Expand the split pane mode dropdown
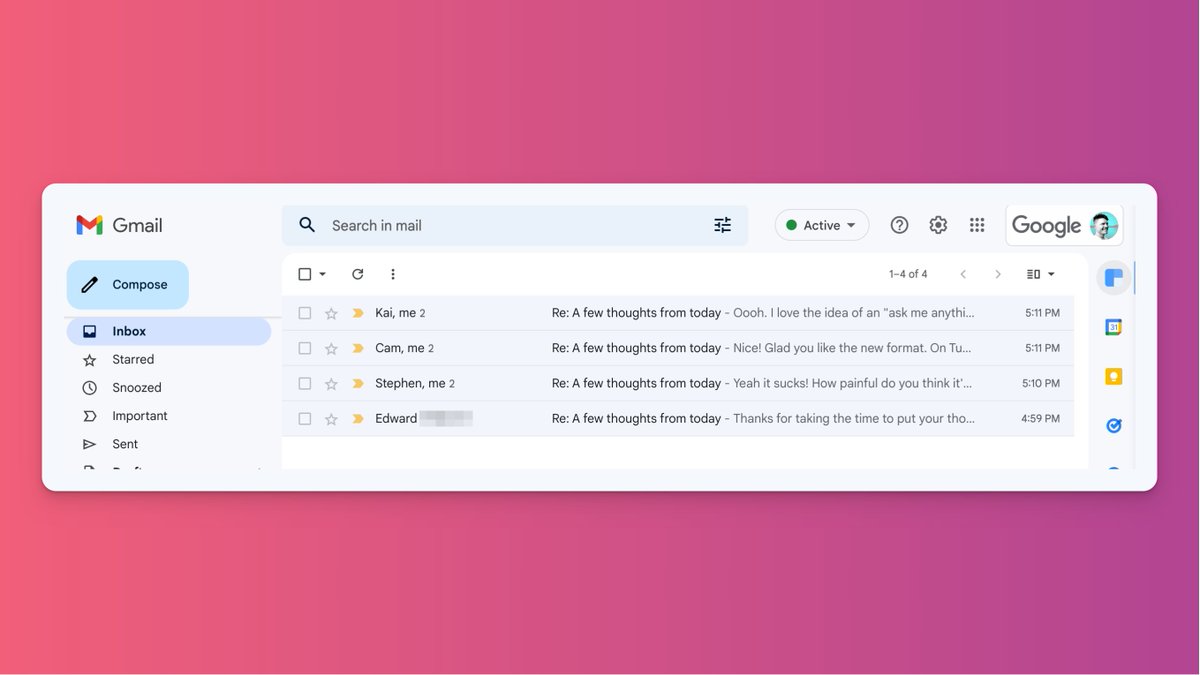 pos(1050,274)
